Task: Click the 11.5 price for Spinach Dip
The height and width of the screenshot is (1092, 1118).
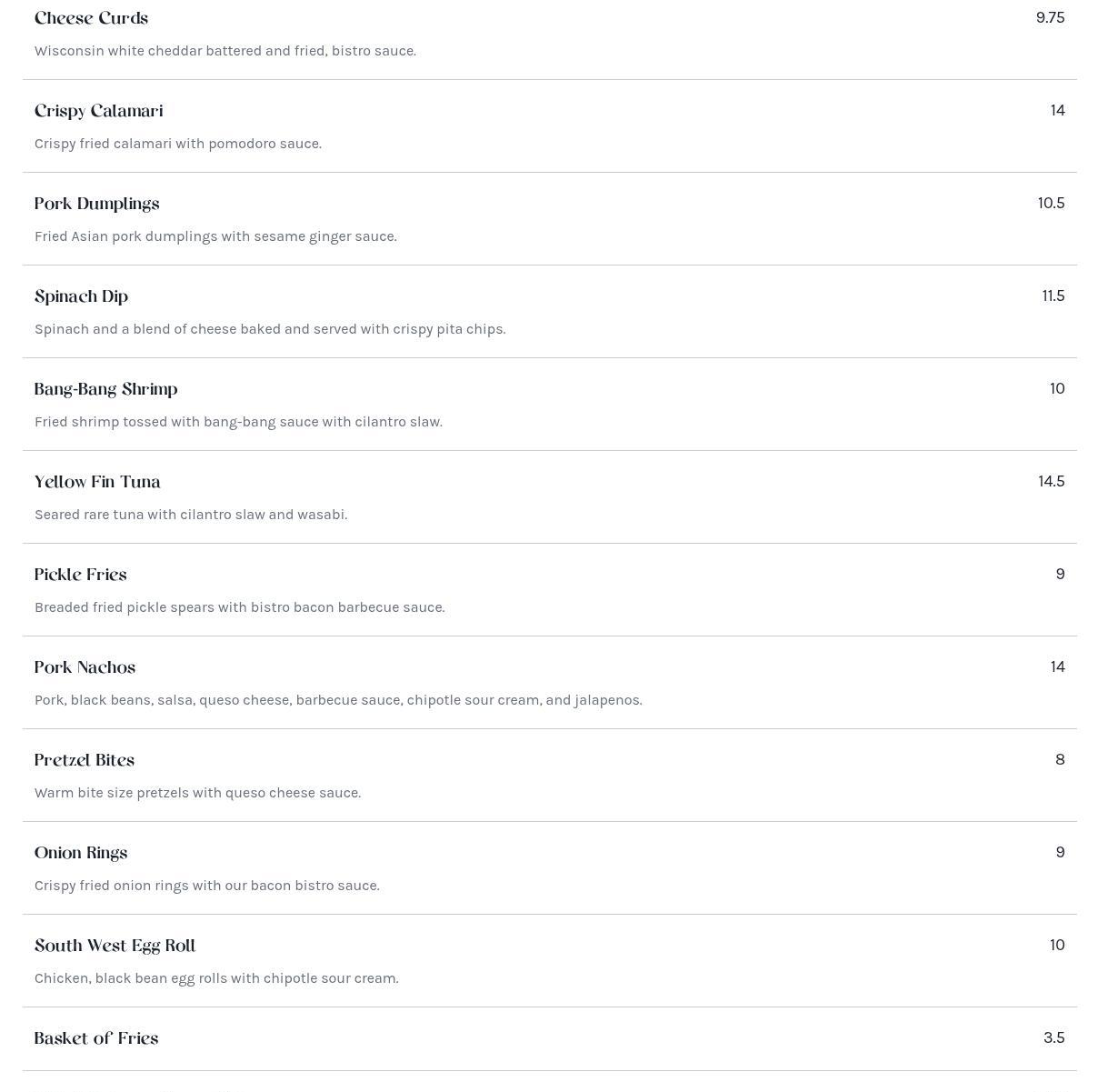Action: pos(1053,296)
